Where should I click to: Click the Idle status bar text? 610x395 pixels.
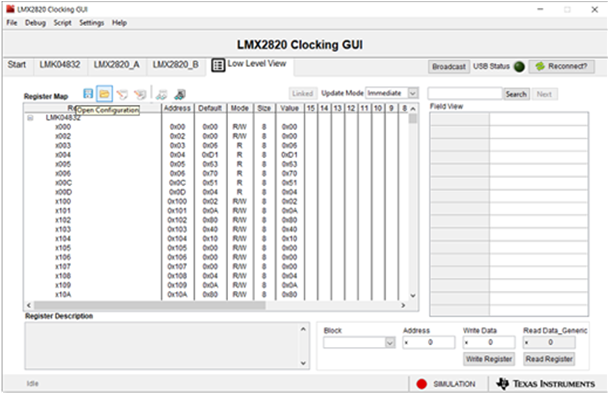pos(32,384)
